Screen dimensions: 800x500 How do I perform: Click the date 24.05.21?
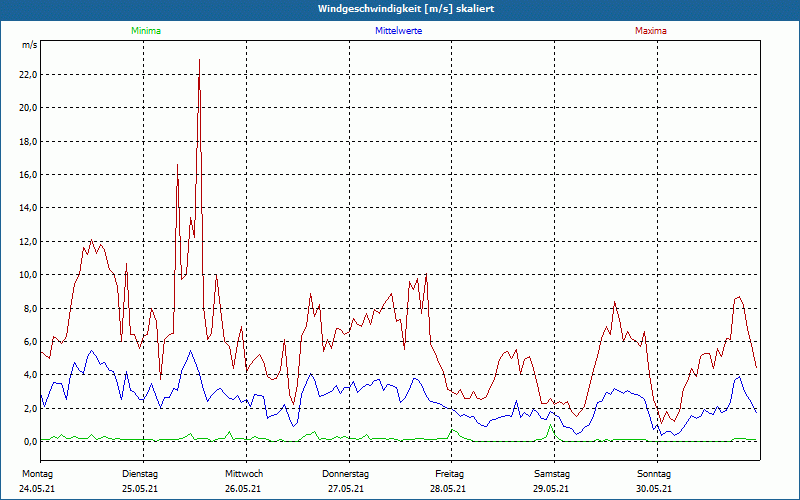[37, 489]
